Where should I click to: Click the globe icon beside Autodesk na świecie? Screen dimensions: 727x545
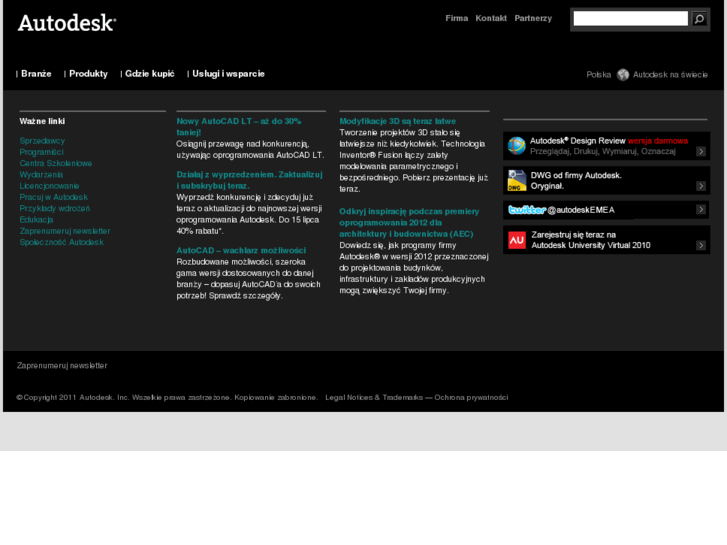pyautogui.click(x=623, y=75)
